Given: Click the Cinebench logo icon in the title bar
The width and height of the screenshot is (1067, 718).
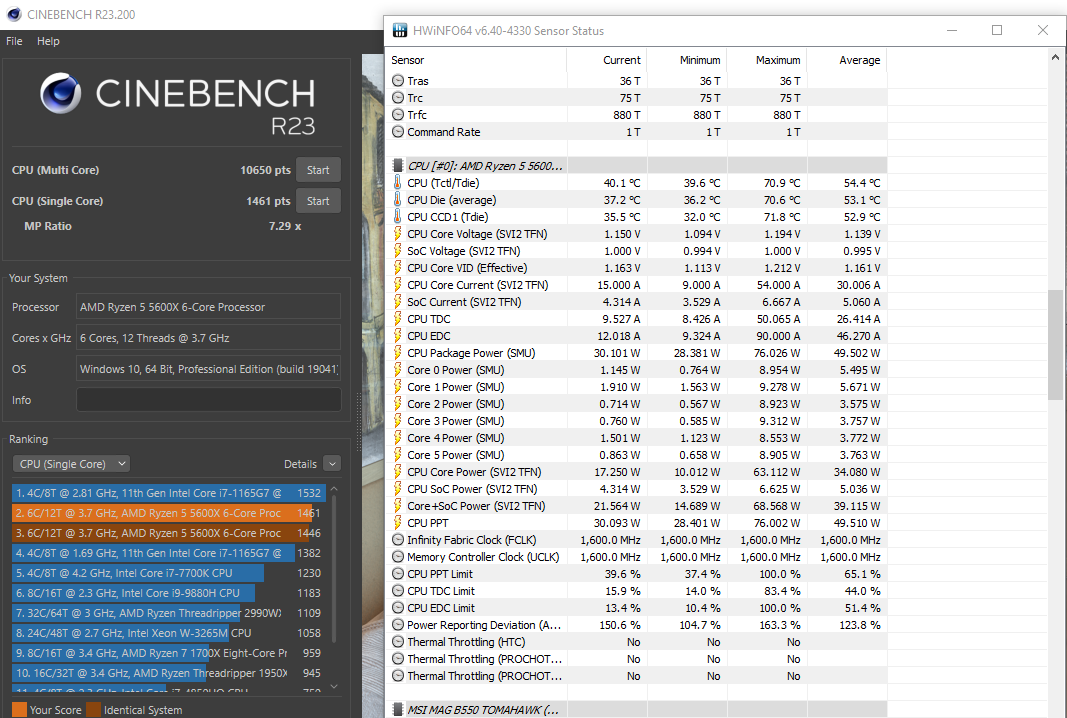Looking at the screenshot, I should (14, 14).
